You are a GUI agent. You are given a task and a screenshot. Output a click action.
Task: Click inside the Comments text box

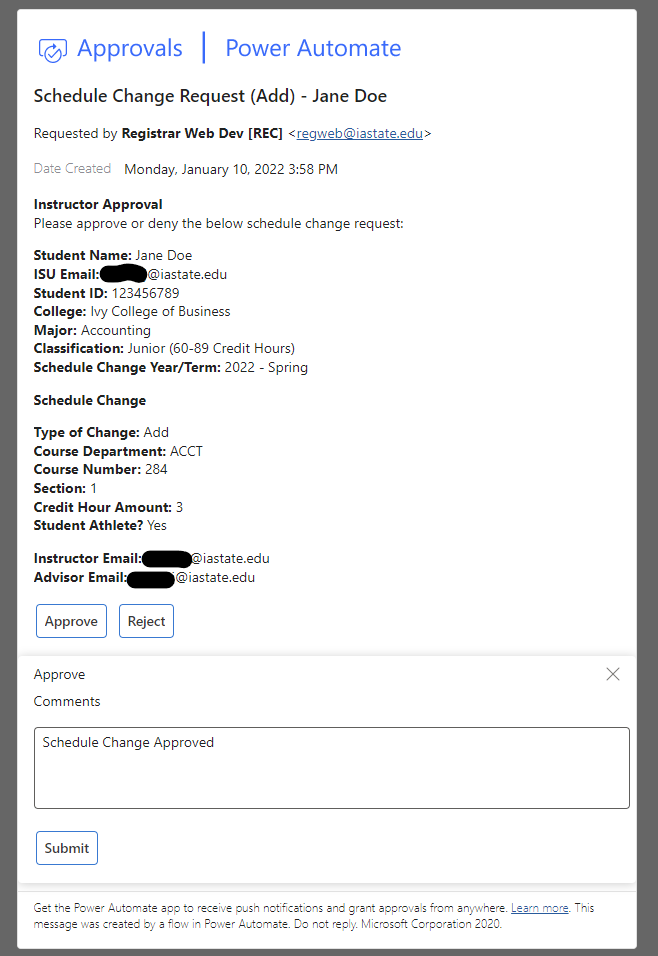point(332,768)
